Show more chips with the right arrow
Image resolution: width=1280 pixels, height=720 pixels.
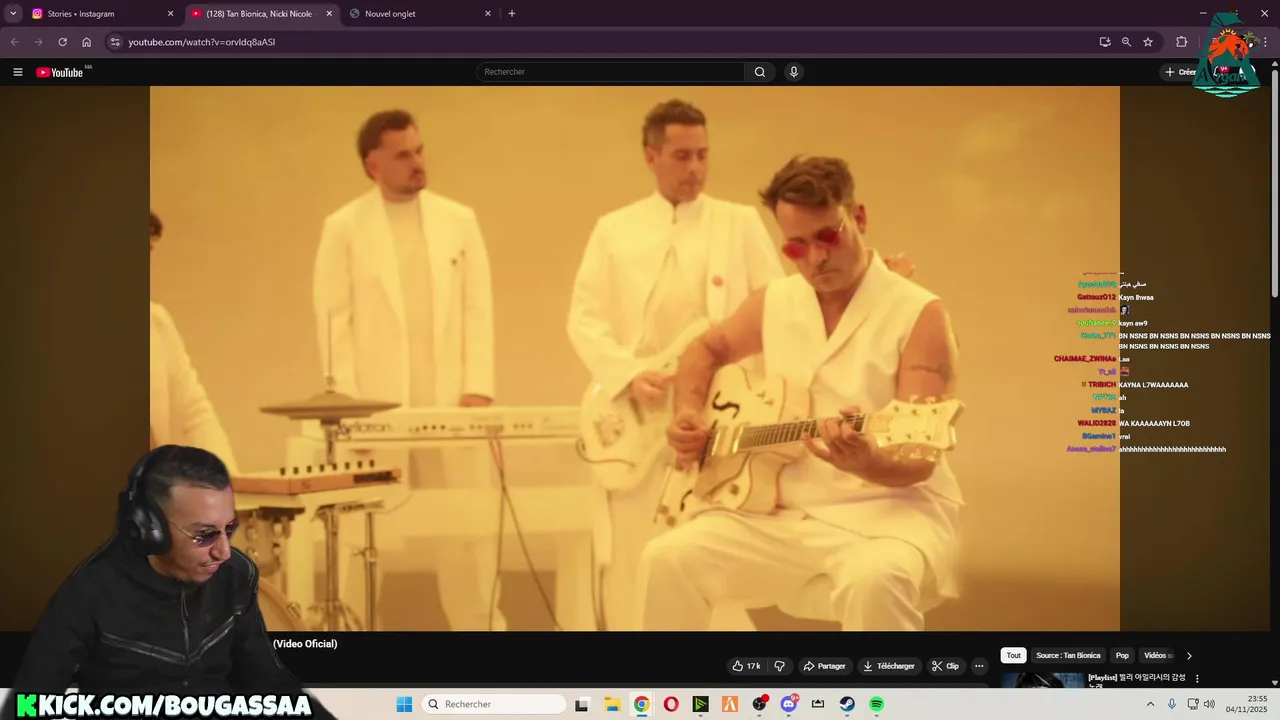(x=1189, y=656)
